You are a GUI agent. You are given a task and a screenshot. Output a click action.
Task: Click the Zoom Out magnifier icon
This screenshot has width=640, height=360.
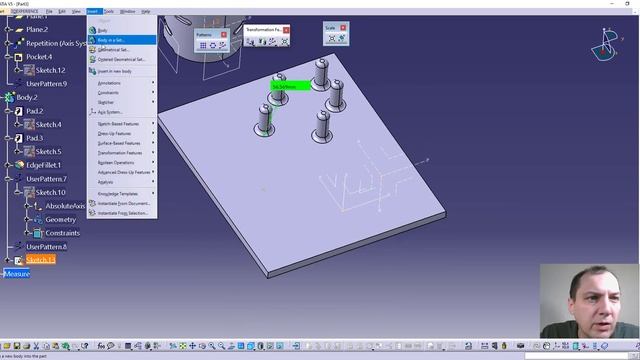[x=222, y=346]
